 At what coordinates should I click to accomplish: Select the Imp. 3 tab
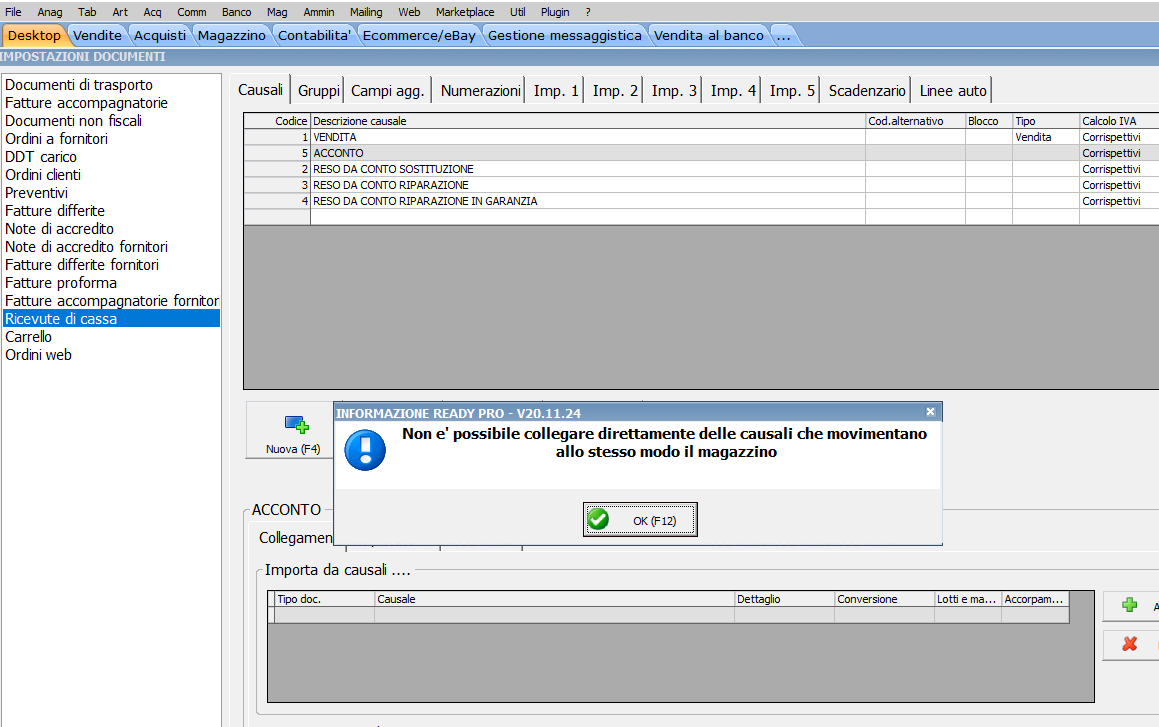coord(674,90)
